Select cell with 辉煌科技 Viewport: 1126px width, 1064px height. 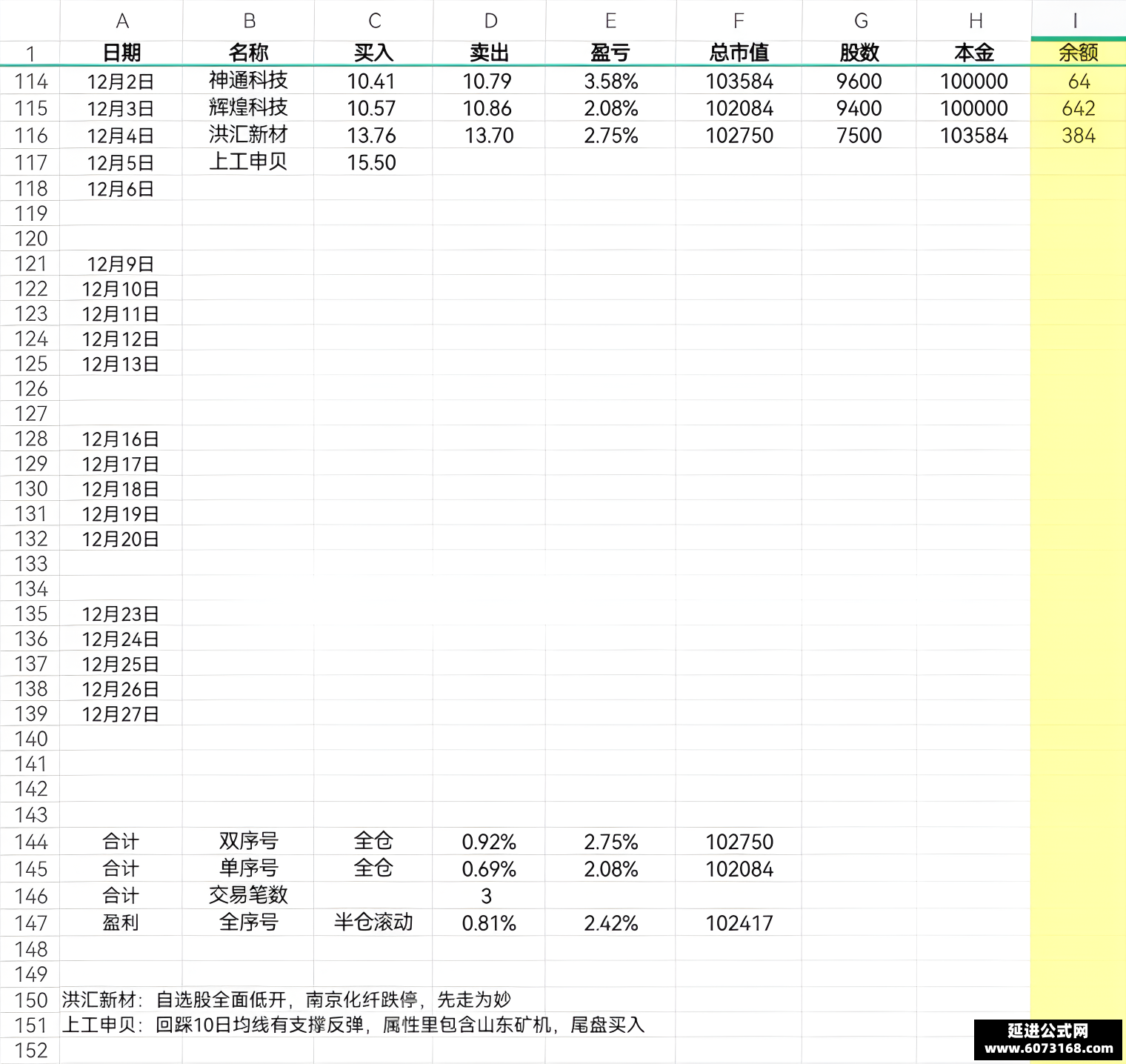pos(248,108)
